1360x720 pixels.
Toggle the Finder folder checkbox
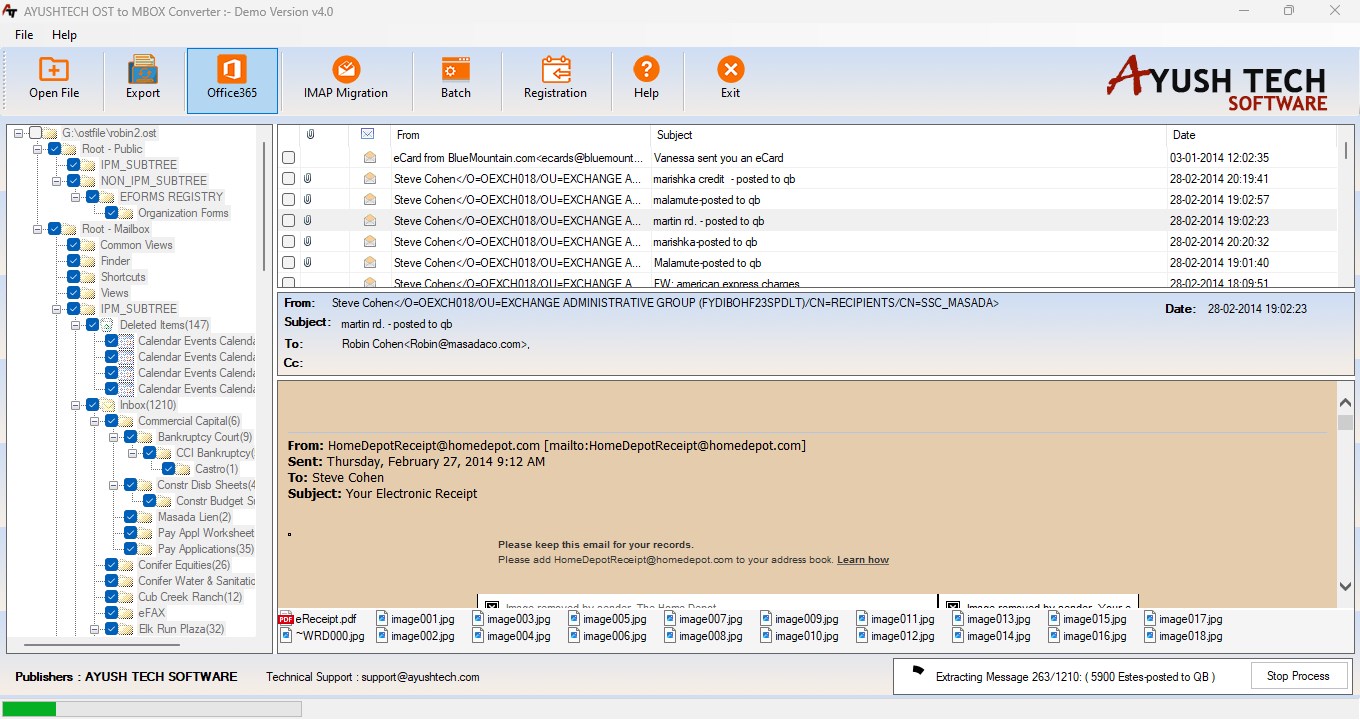pos(74,261)
